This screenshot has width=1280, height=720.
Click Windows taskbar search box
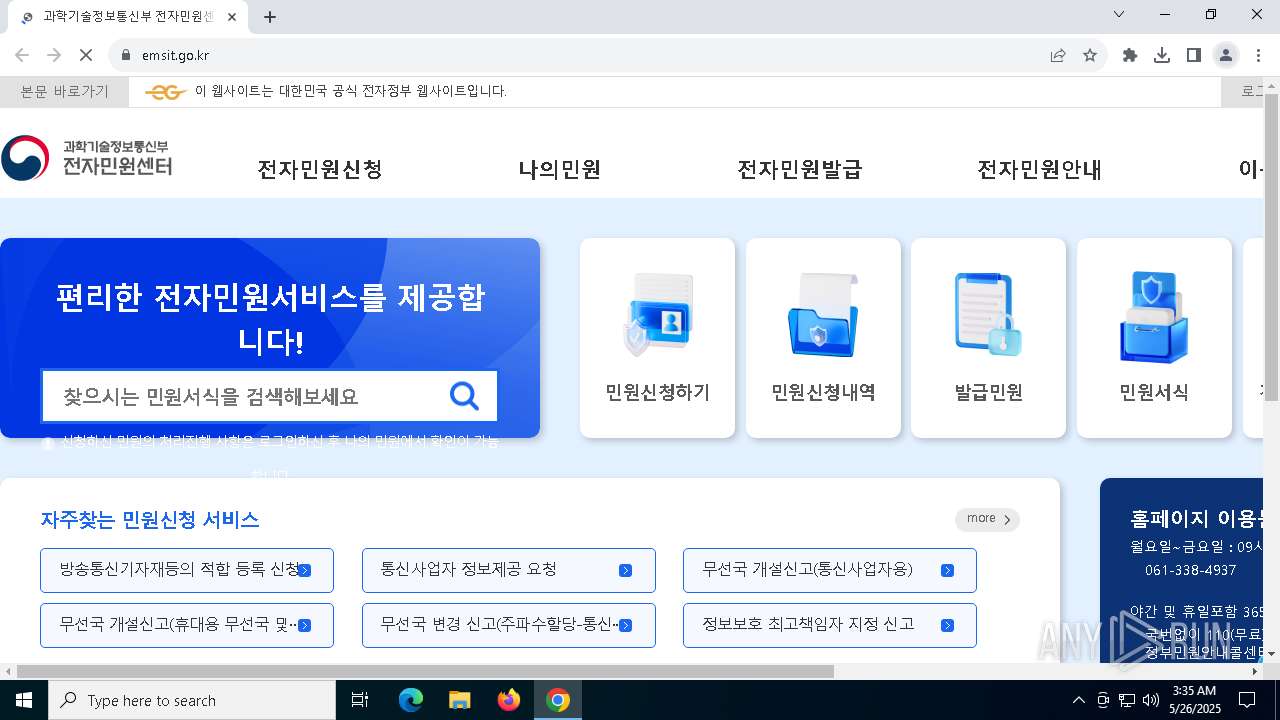coord(192,700)
